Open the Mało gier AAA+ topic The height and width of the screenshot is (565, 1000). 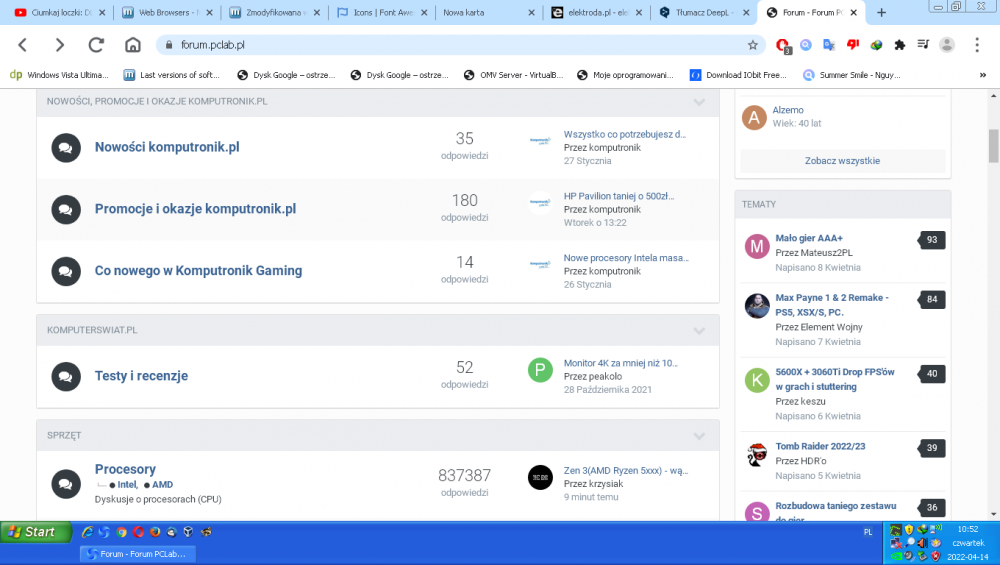pyautogui.click(x=809, y=238)
